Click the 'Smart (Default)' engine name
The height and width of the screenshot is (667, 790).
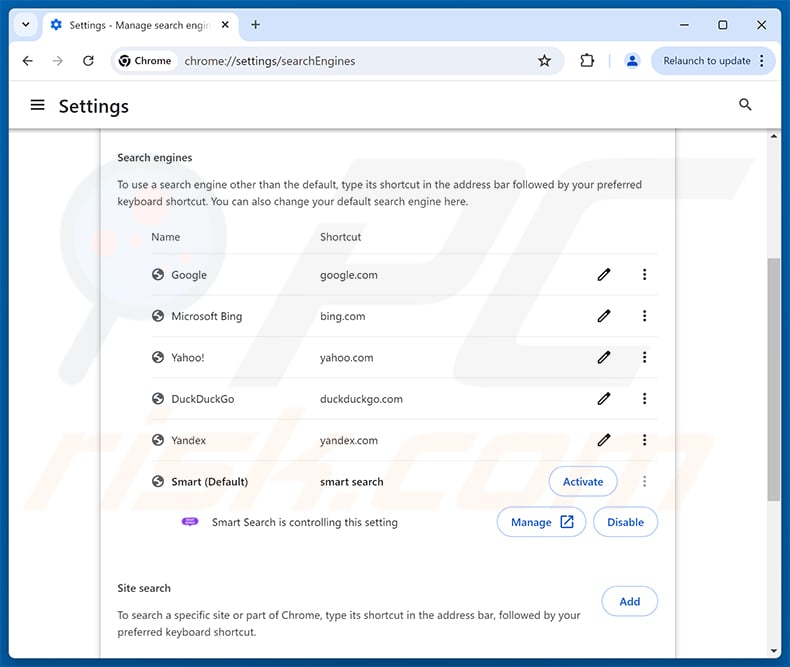[210, 482]
